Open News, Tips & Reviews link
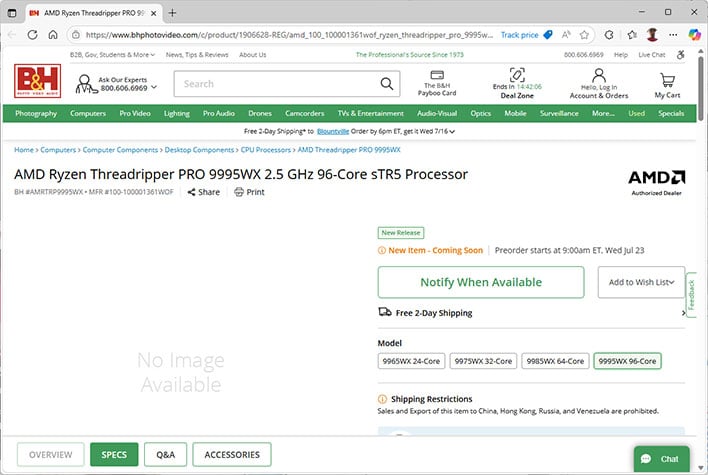 pyautogui.click(x=197, y=55)
